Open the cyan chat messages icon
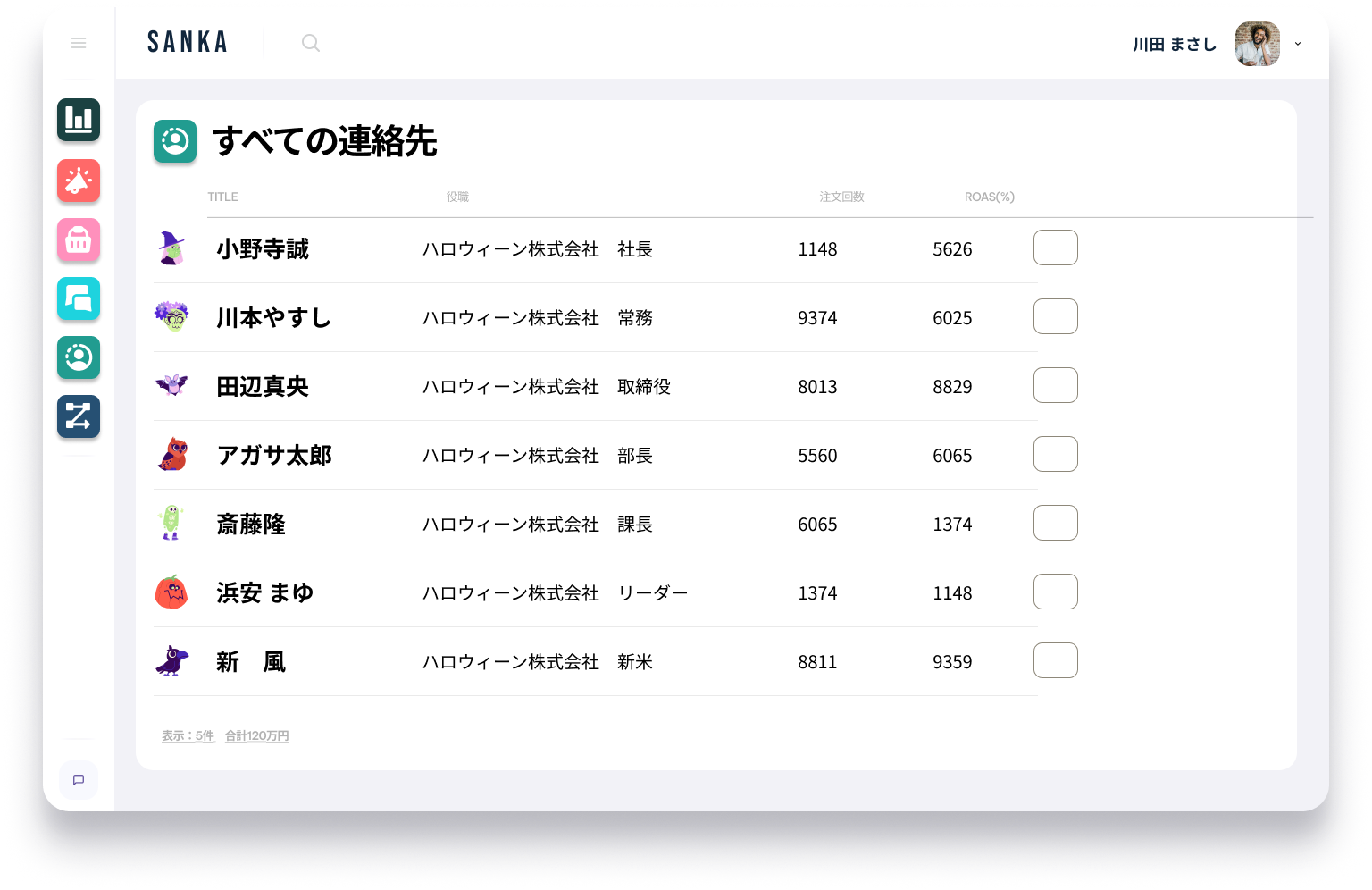 pos(79,298)
